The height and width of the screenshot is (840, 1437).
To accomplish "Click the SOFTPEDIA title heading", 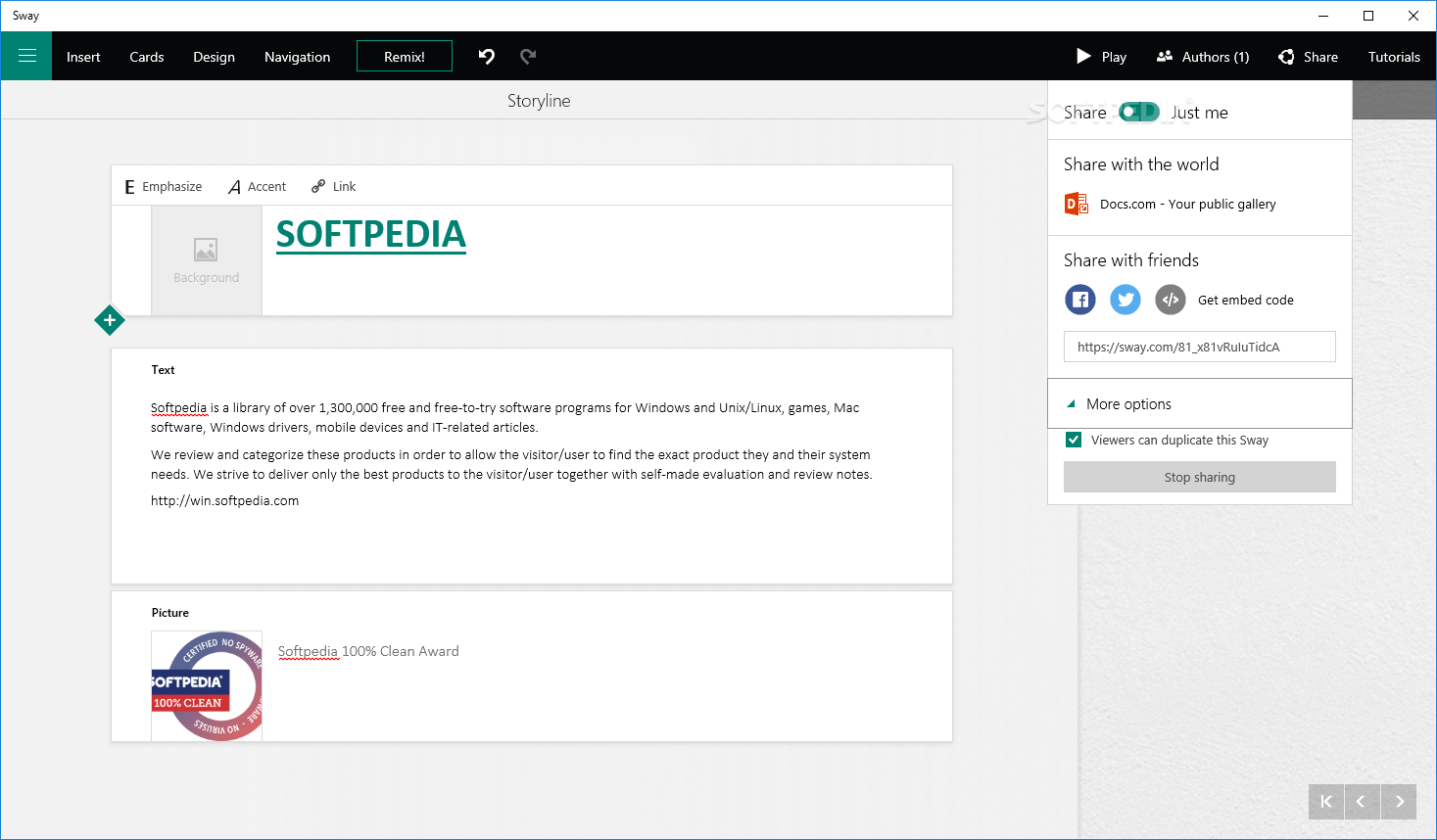I will pos(371,234).
